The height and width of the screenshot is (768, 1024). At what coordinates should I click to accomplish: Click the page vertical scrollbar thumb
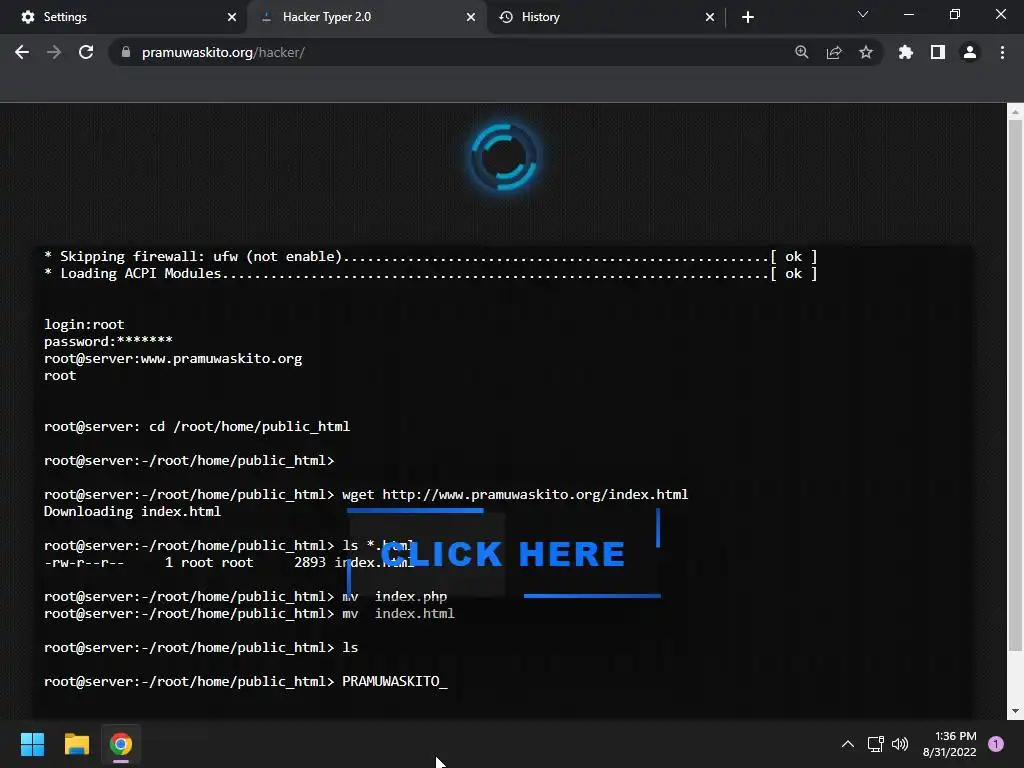click(x=1015, y=385)
